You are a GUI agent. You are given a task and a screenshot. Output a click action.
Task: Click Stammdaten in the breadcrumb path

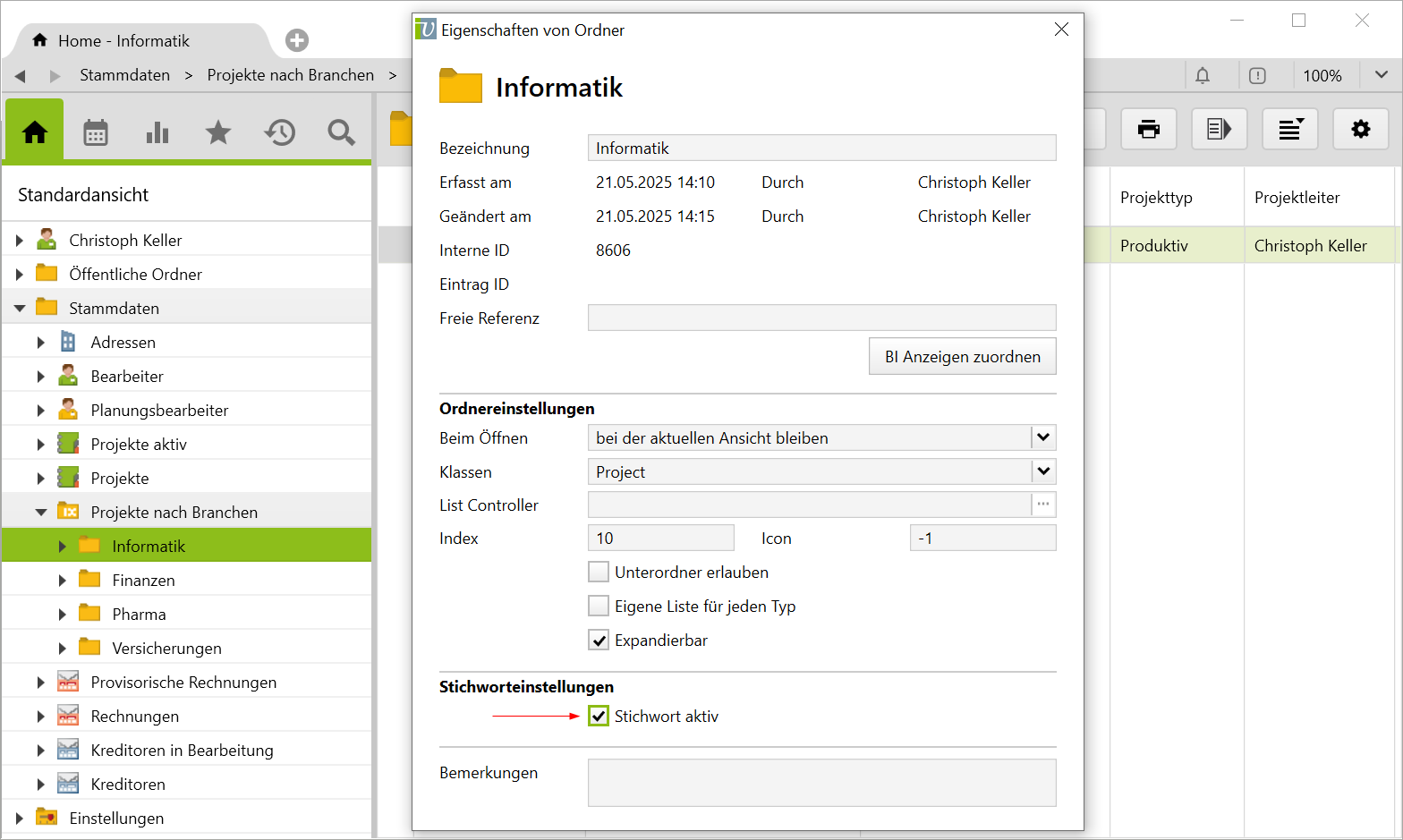[124, 75]
